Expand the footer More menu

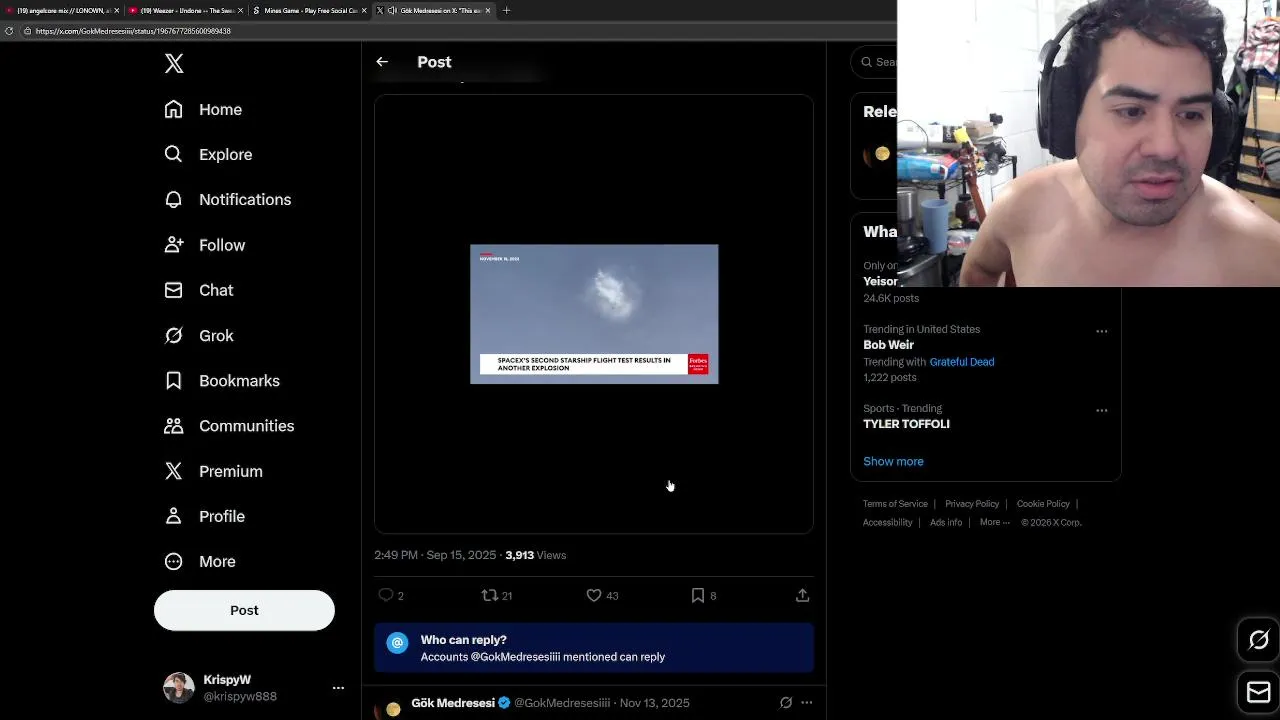(995, 523)
